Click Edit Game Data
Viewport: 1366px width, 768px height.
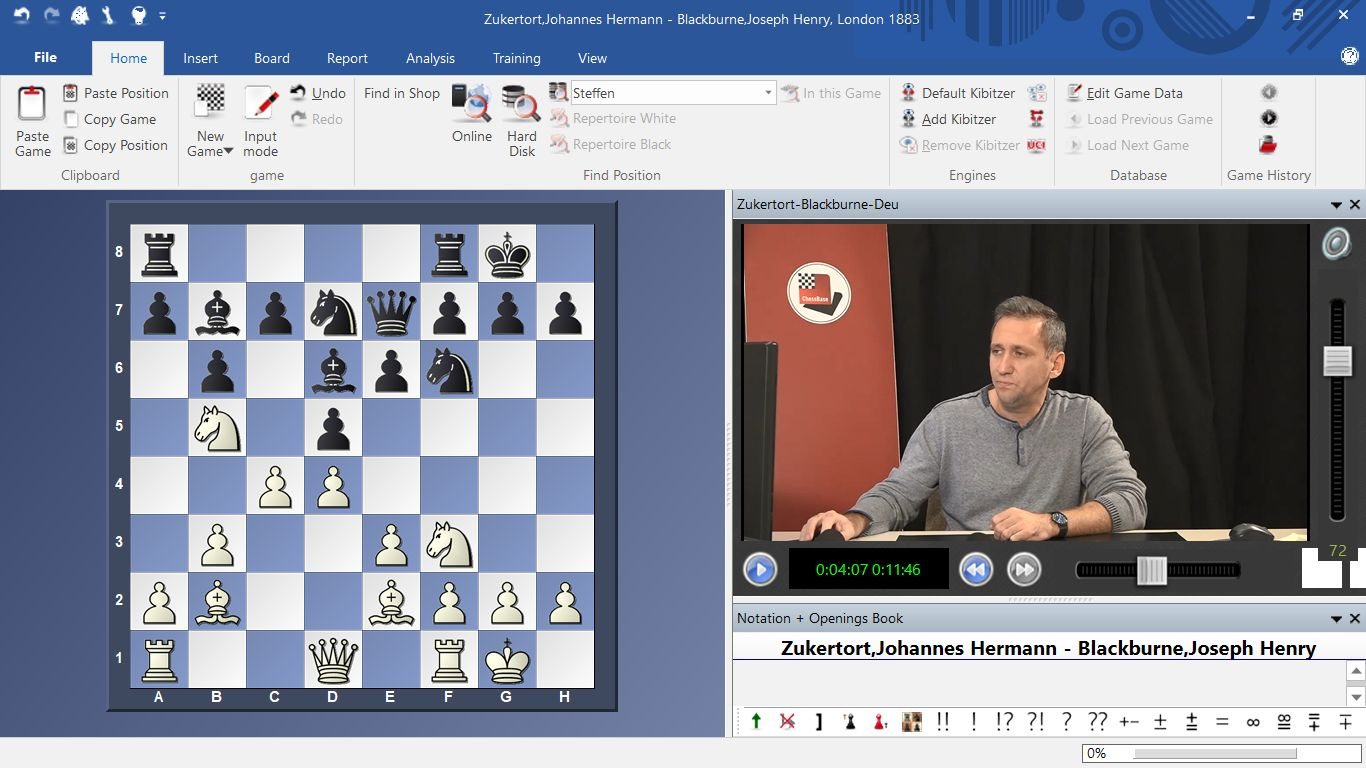pos(1134,93)
